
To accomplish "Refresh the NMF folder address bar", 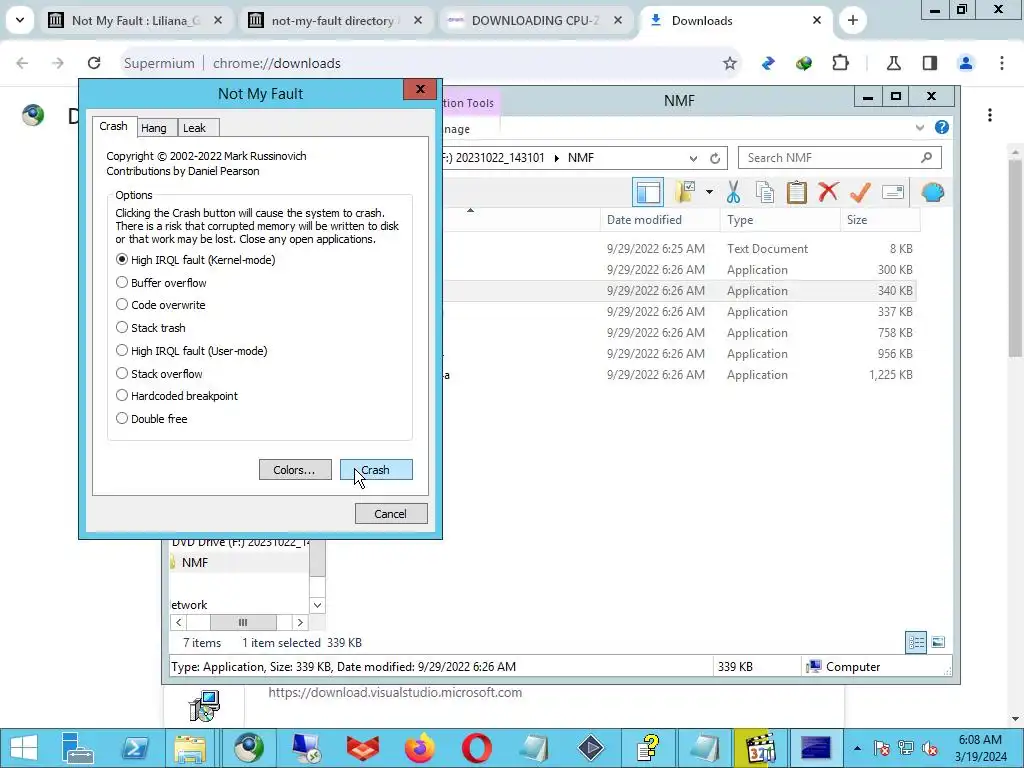I will [x=715, y=158].
